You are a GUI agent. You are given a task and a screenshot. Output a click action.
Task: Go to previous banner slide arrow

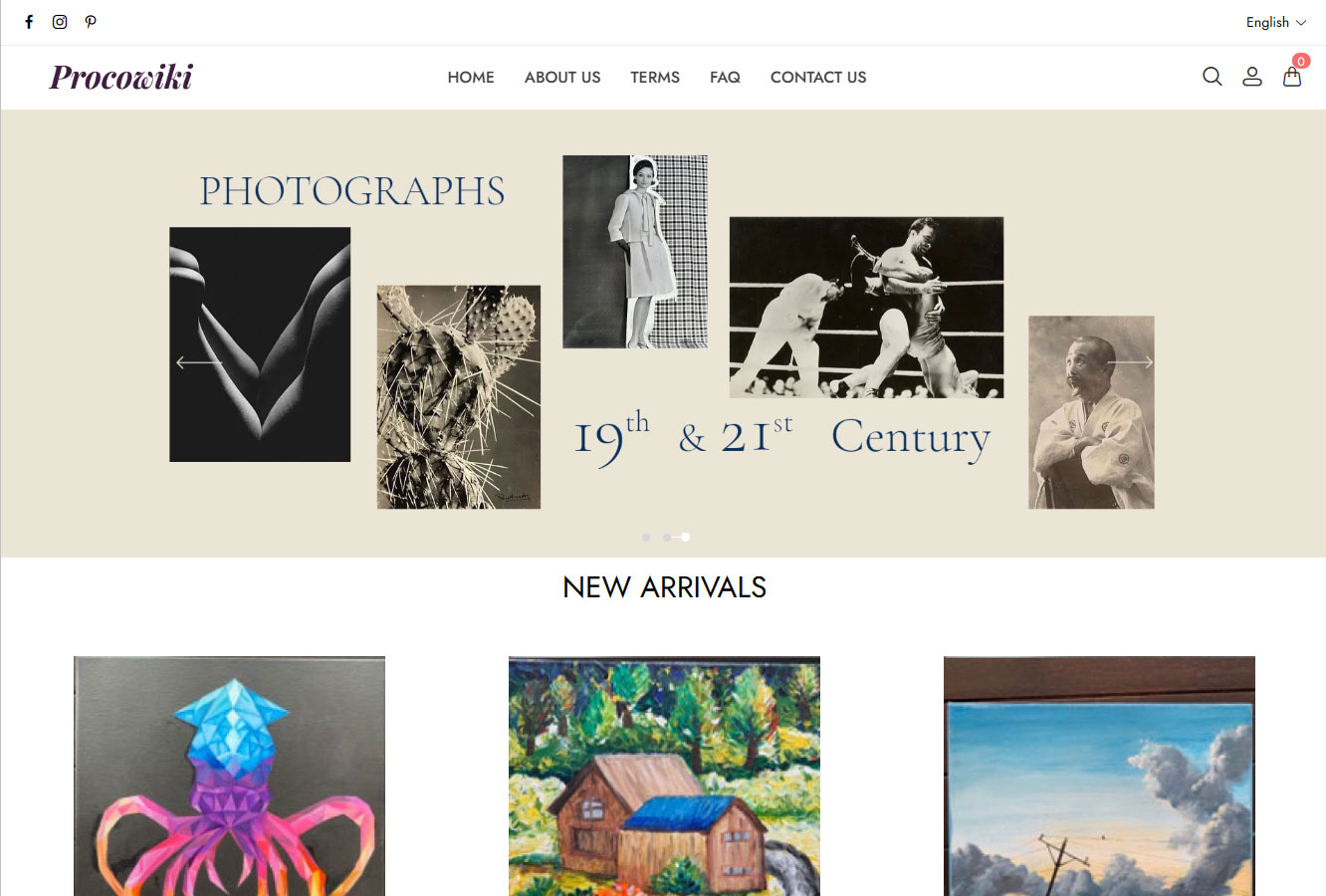[200, 362]
